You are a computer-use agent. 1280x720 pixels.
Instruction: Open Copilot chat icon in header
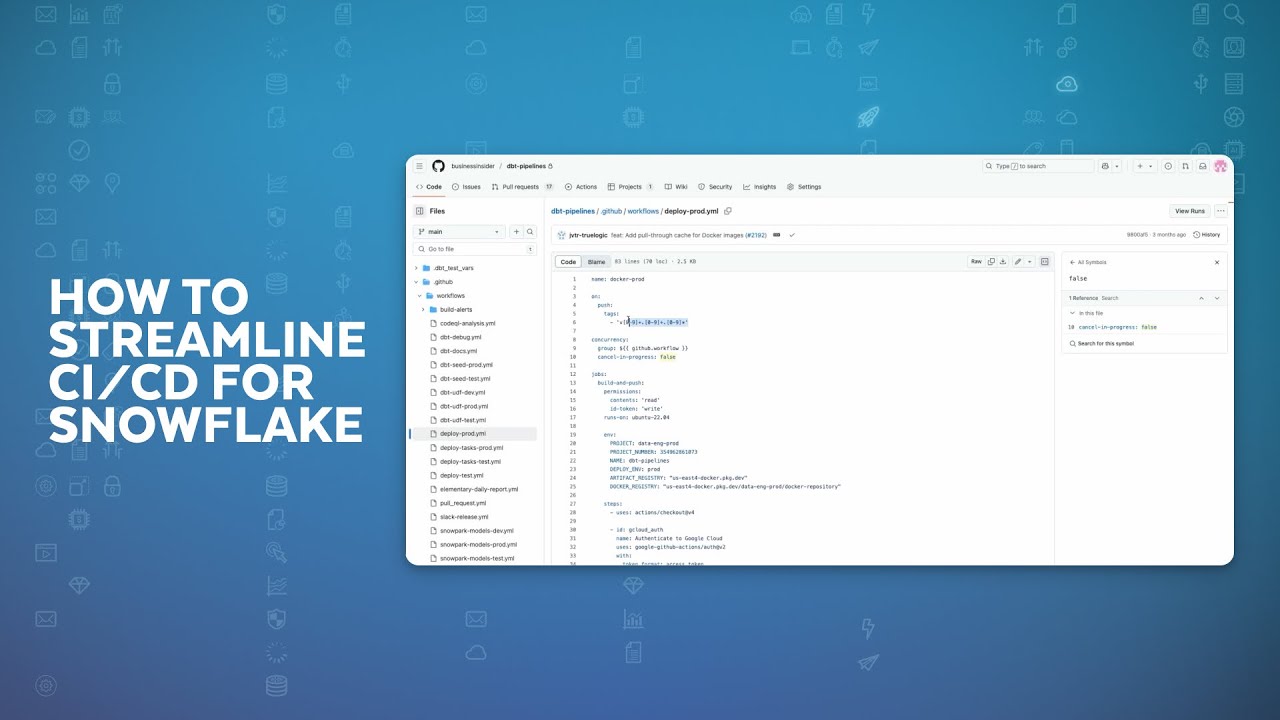[x=1105, y=166]
